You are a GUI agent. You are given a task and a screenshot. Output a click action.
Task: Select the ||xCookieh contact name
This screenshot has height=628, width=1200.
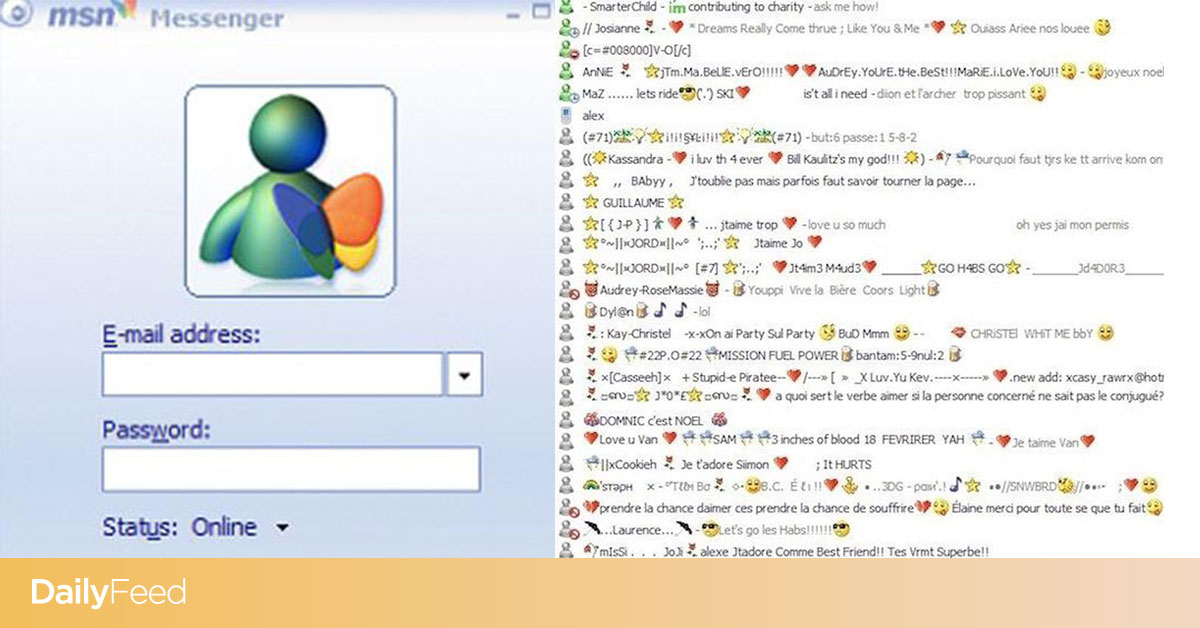pos(628,465)
